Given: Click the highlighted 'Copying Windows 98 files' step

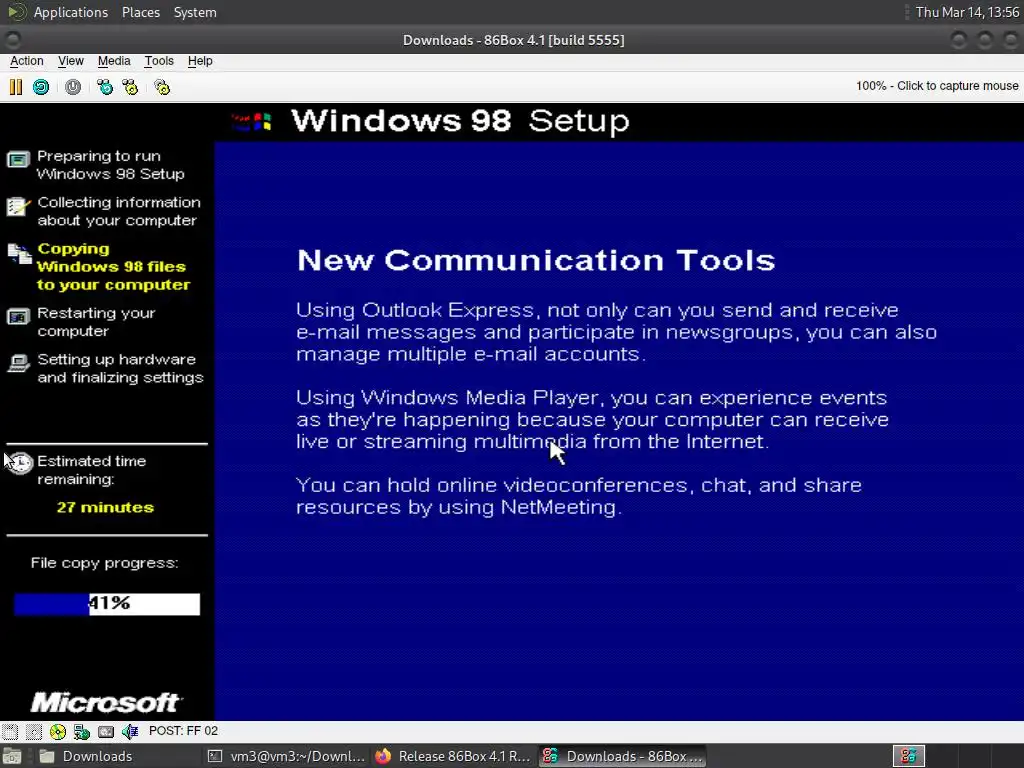Looking at the screenshot, I should [114, 266].
